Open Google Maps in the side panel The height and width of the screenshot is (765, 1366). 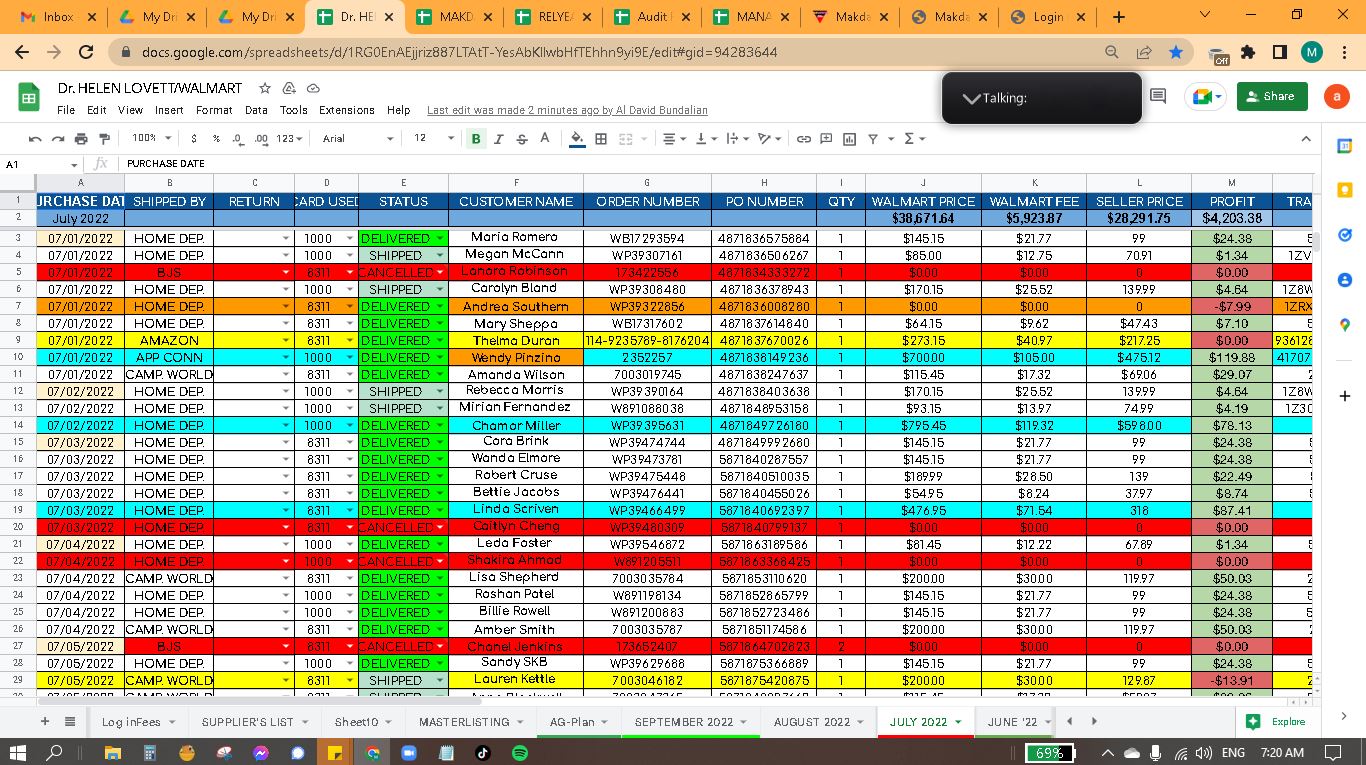pyautogui.click(x=1344, y=325)
